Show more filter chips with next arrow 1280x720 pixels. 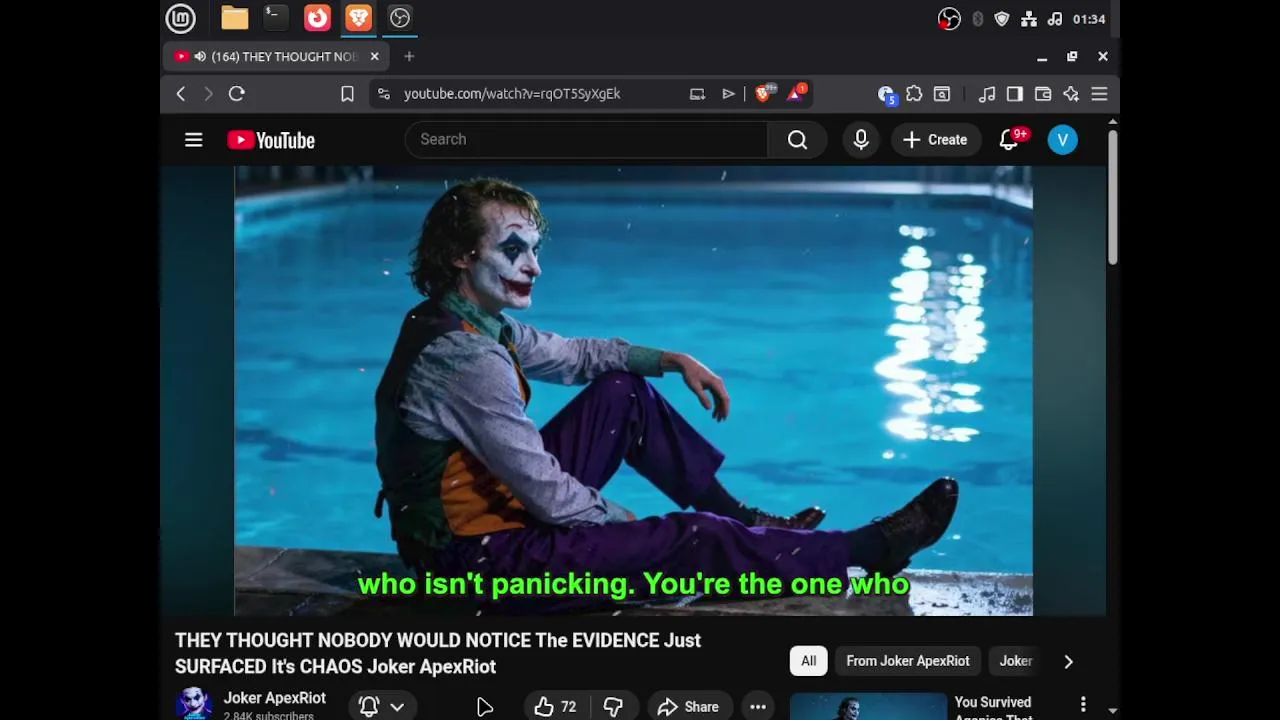coord(1068,661)
